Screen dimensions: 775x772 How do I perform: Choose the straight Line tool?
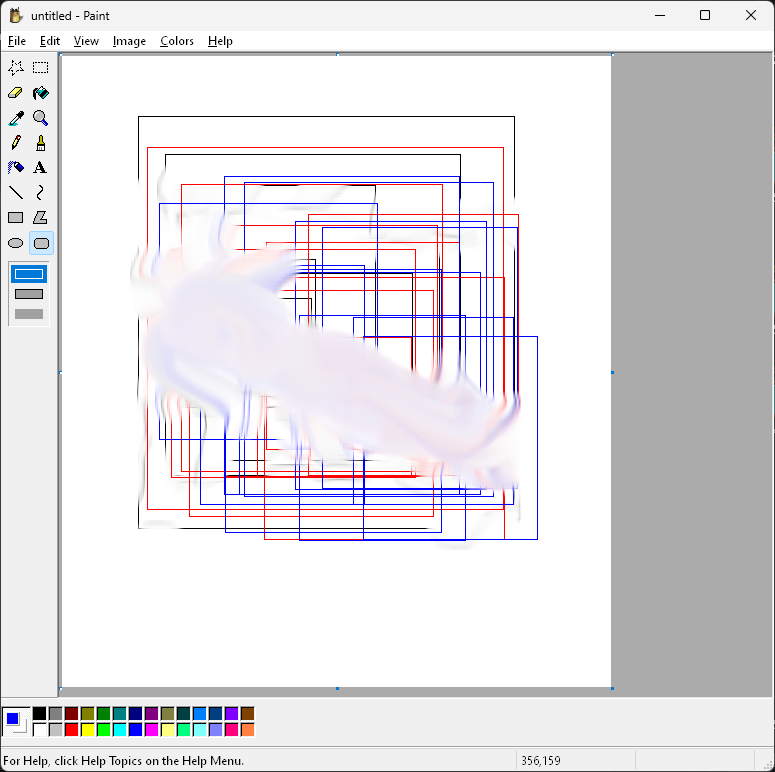[16, 192]
